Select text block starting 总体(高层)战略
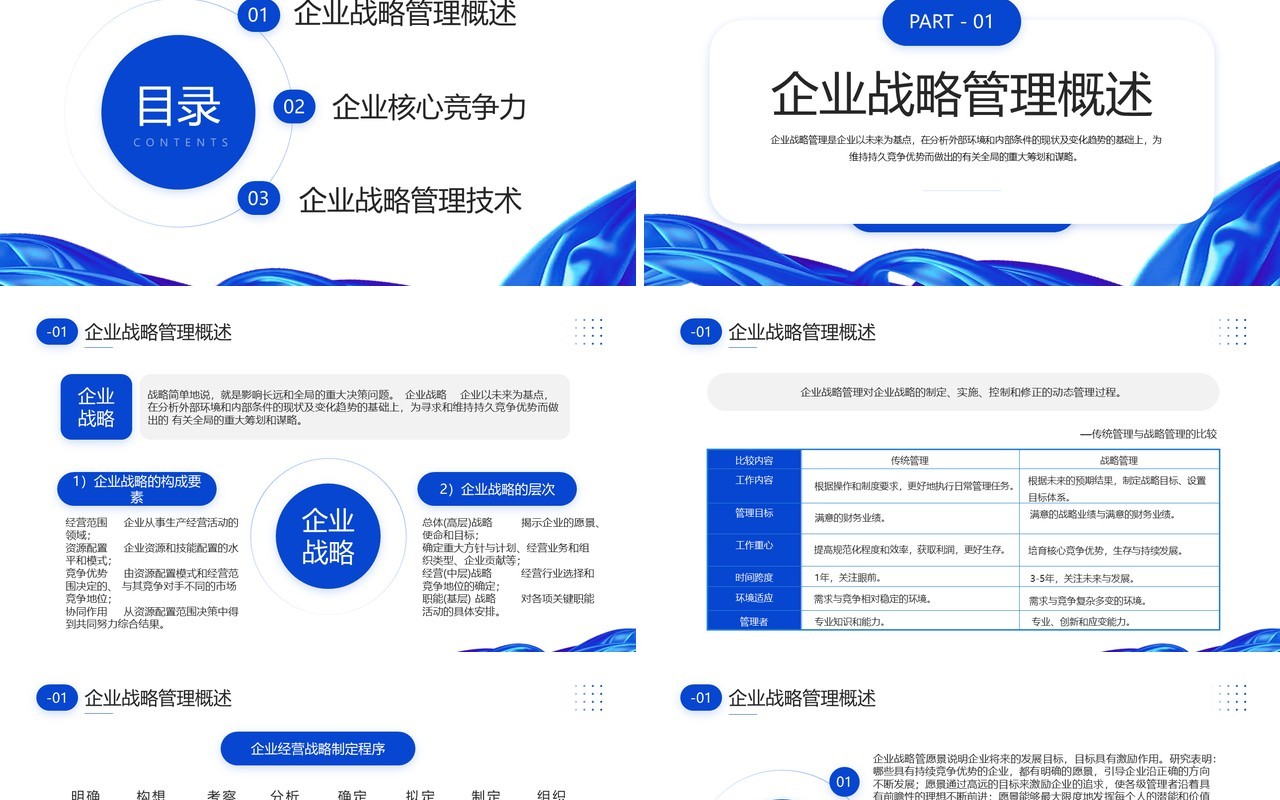 [x=511, y=567]
